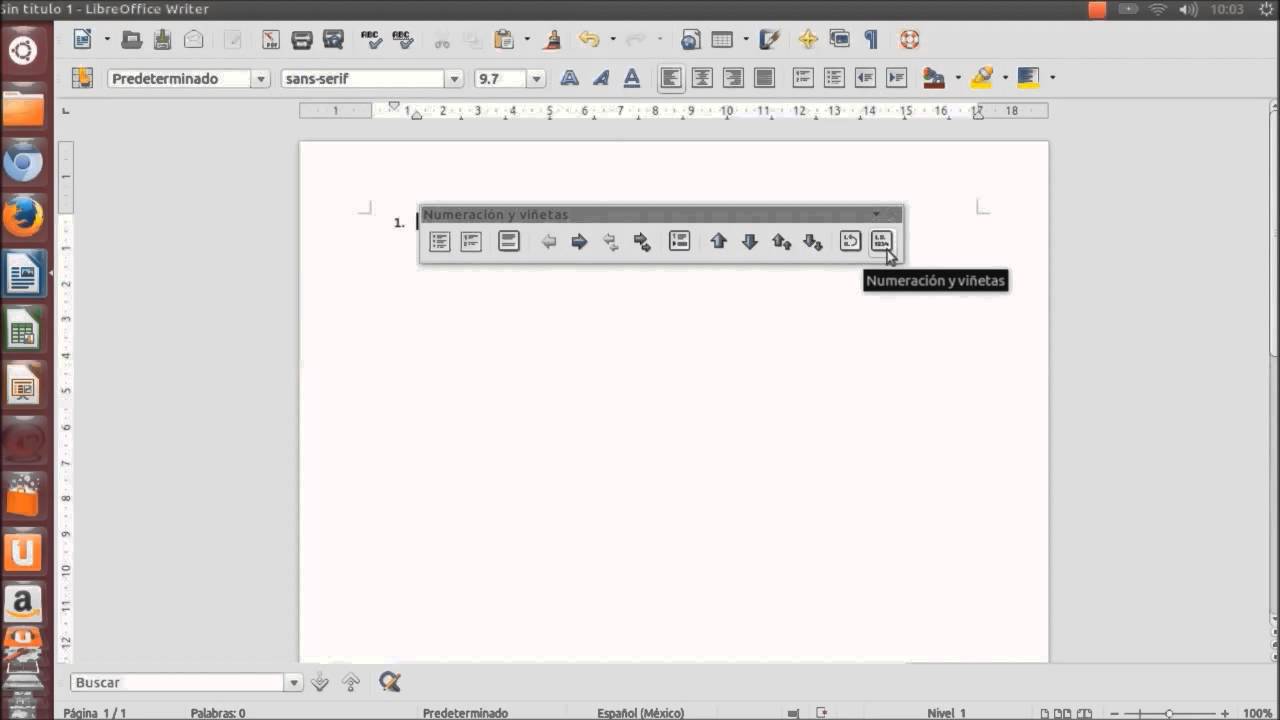Restart list numbering
Image resolution: width=1280 pixels, height=720 pixels.
pos(850,241)
